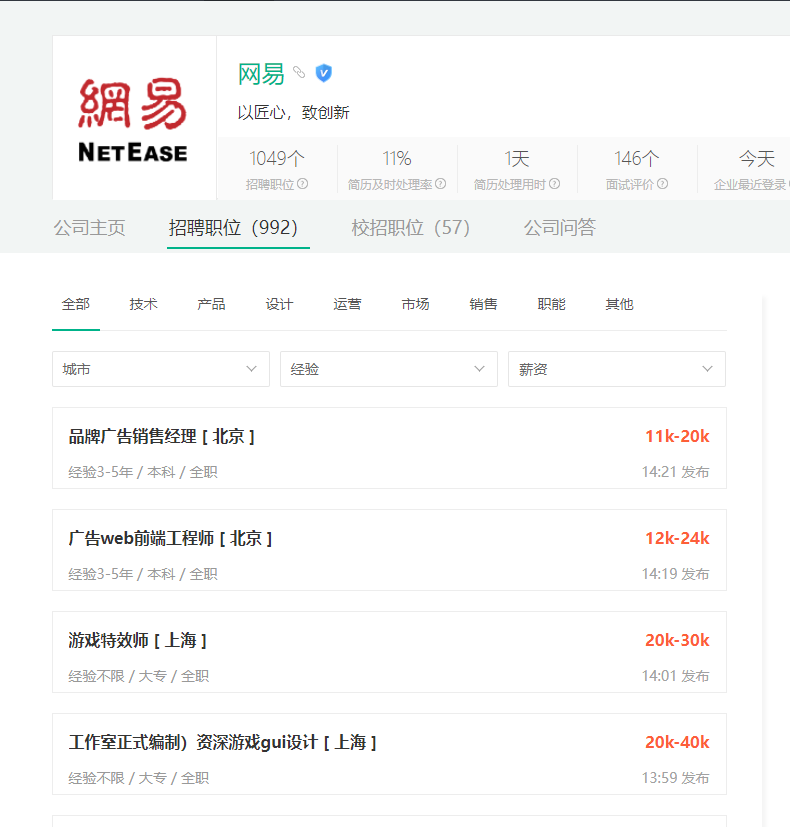The image size is (790, 827).
Task: Click the 146个 interview reviews count
Action: tap(637, 158)
